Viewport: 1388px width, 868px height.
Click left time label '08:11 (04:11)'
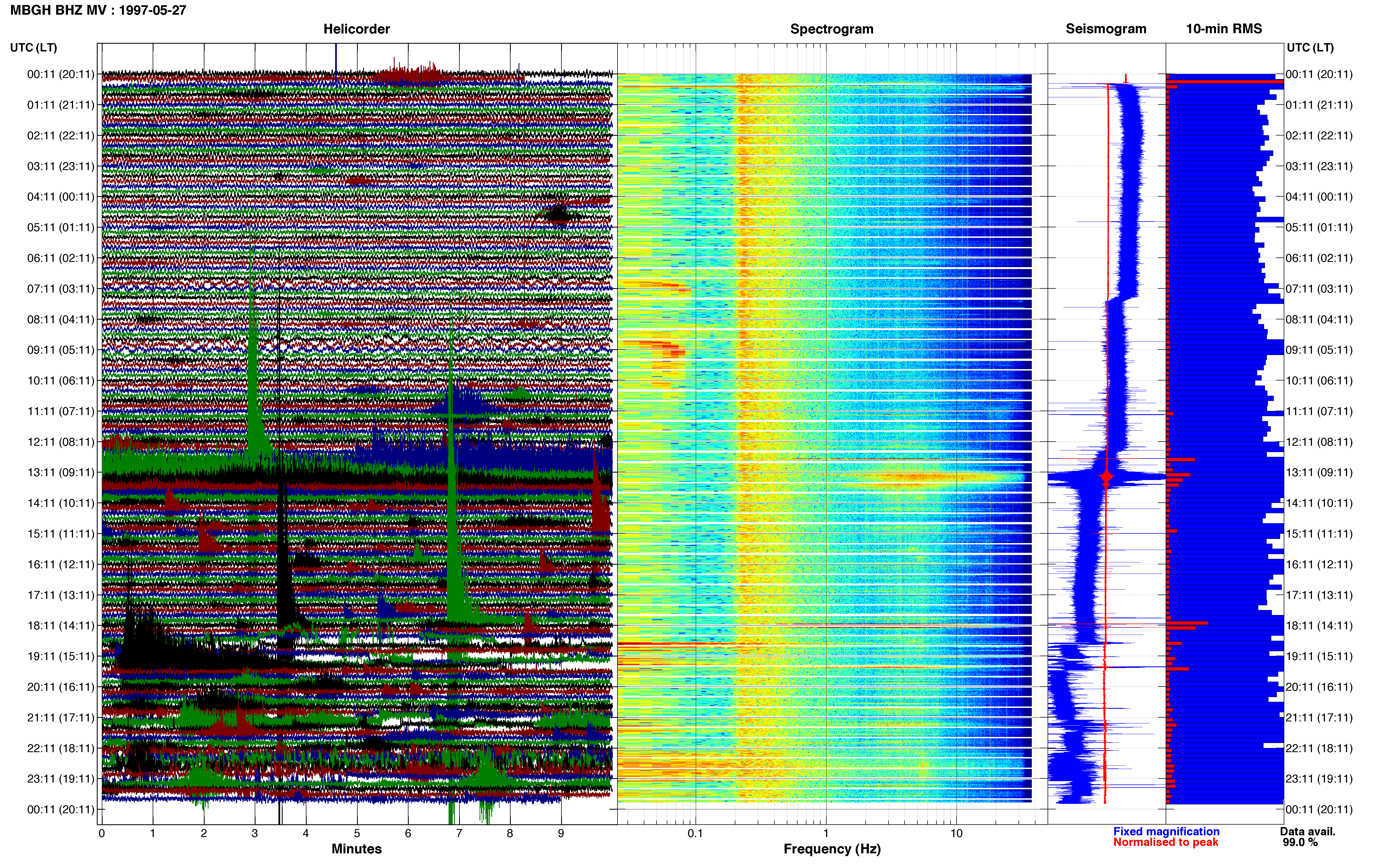click(61, 319)
